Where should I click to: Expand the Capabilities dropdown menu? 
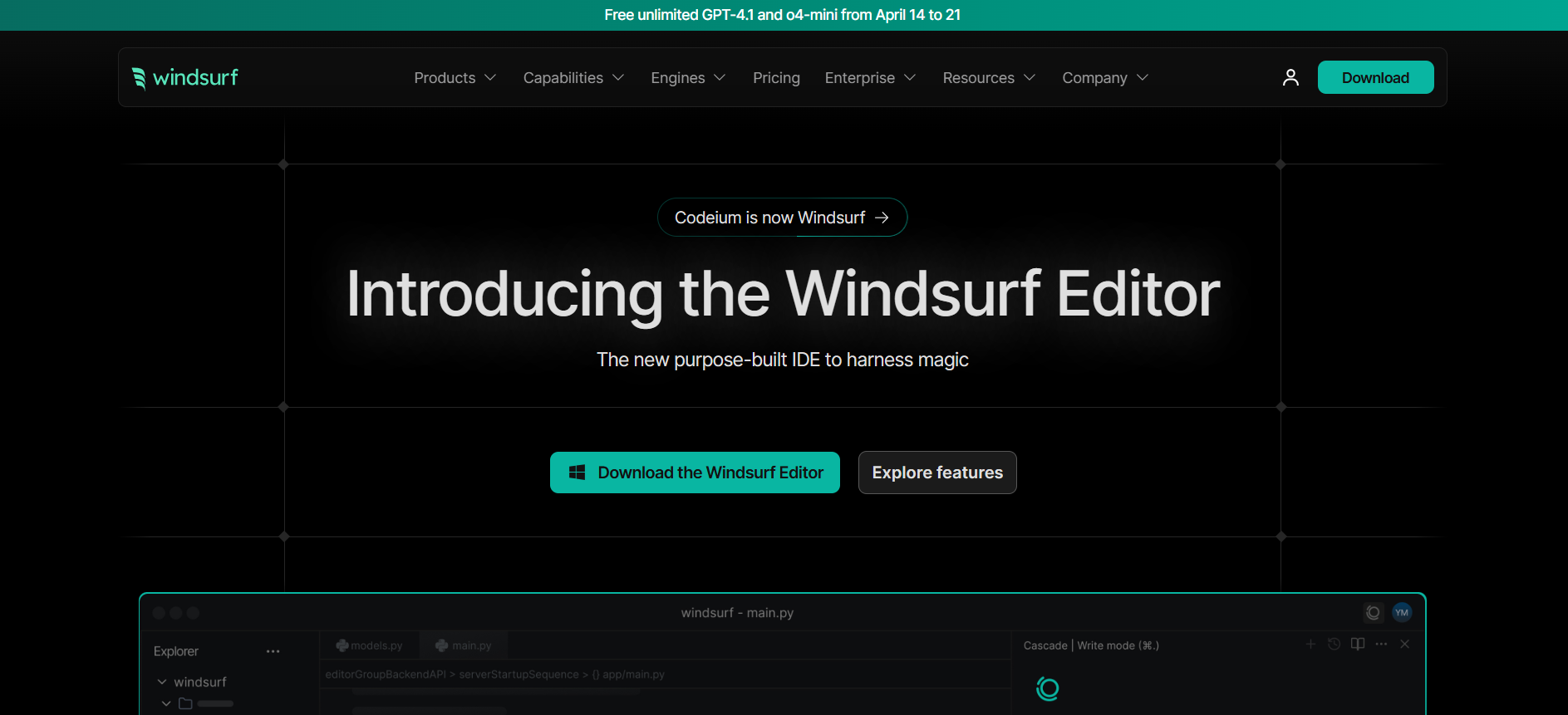pyautogui.click(x=573, y=78)
